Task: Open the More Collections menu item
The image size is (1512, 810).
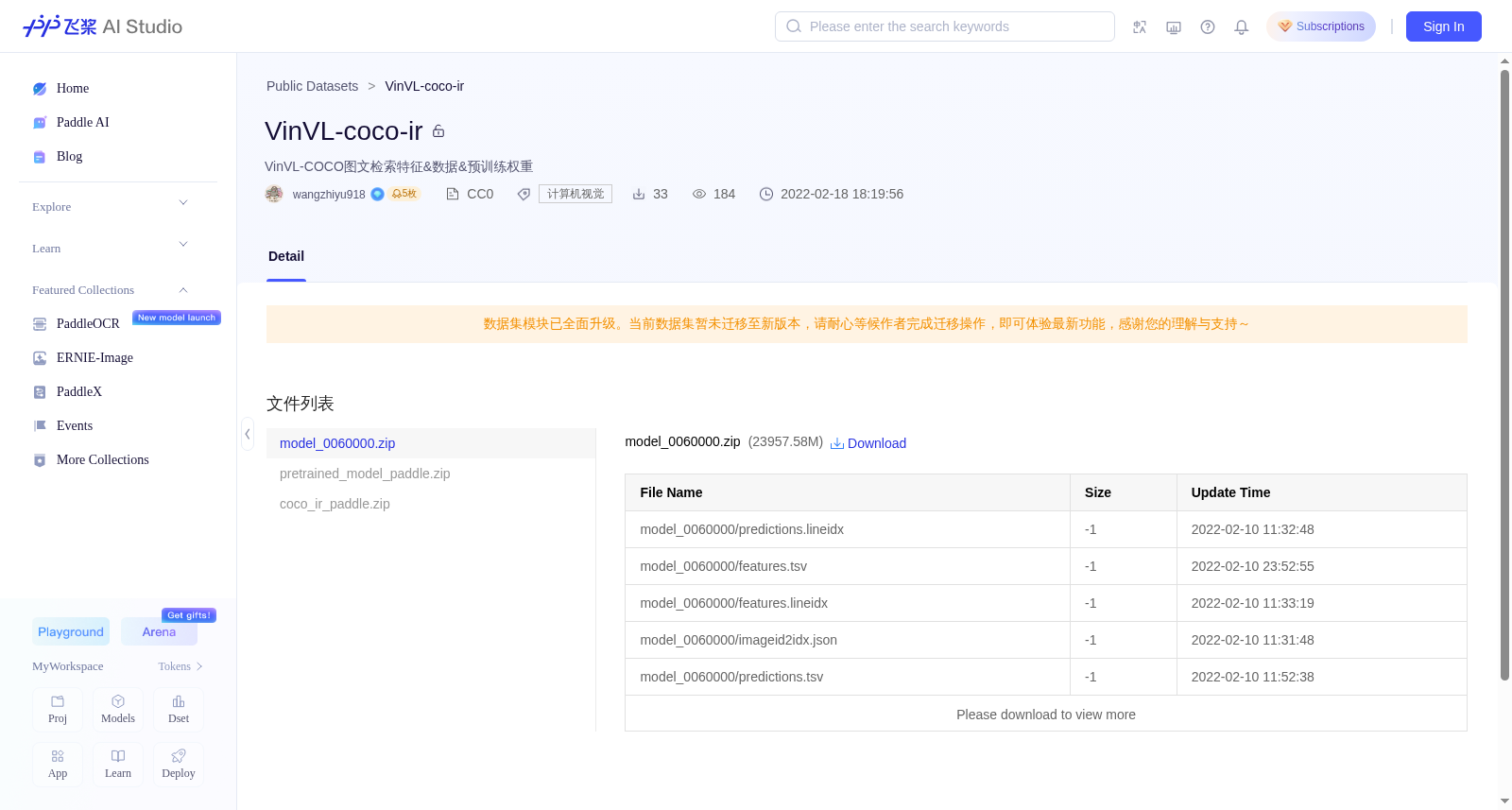Action: point(103,460)
